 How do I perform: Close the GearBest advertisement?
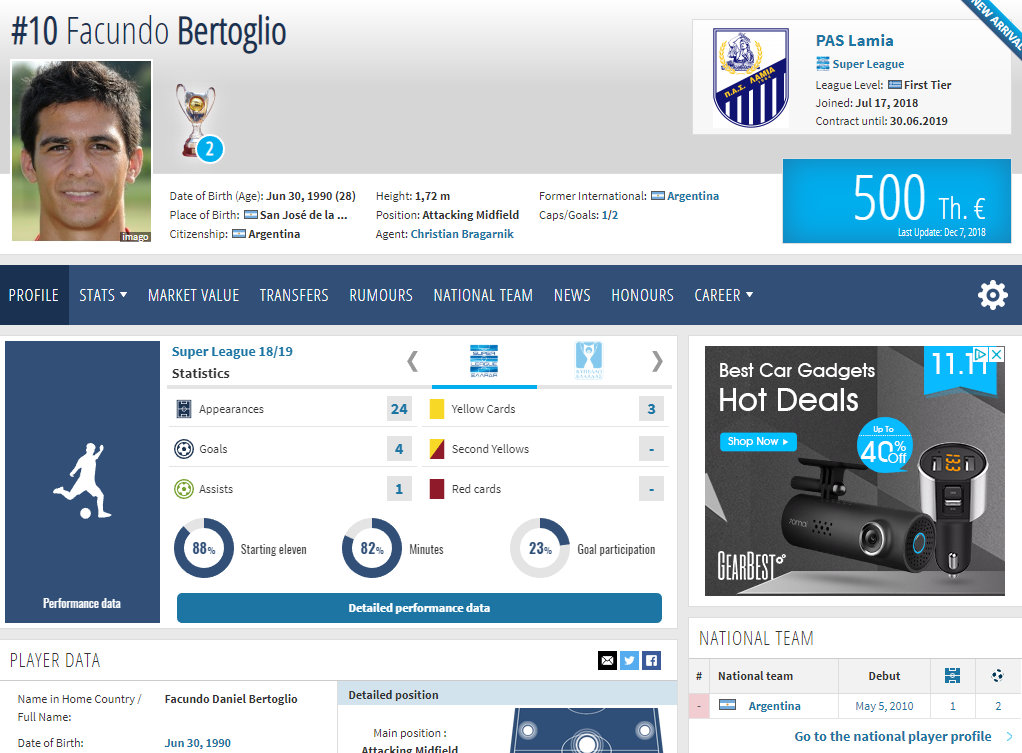pyautogui.click(x=997, y=354)
